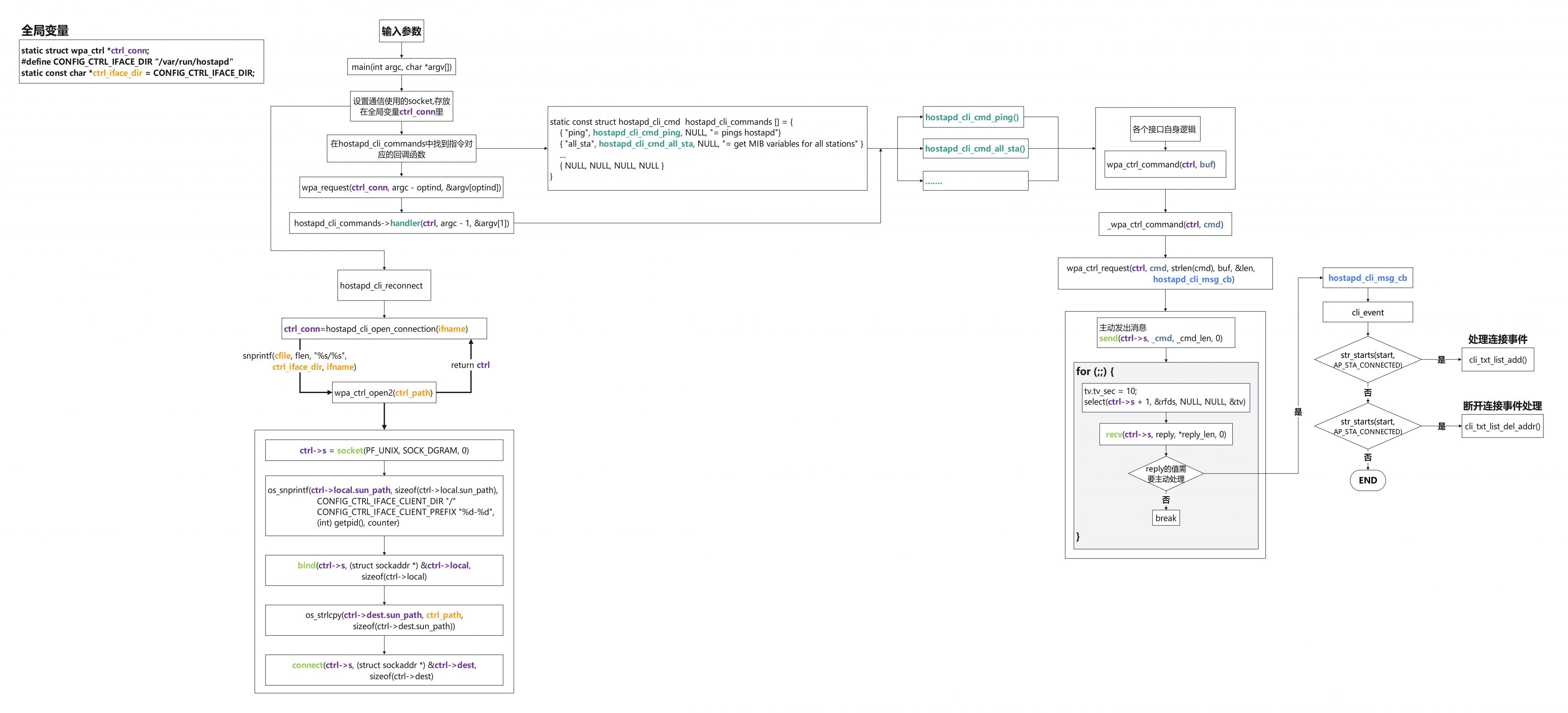Click the hostapd_cli_msg_cb node
The height and width of the screenshot is (713, 1568).
pyautogui.click(x=1367, y=278)
